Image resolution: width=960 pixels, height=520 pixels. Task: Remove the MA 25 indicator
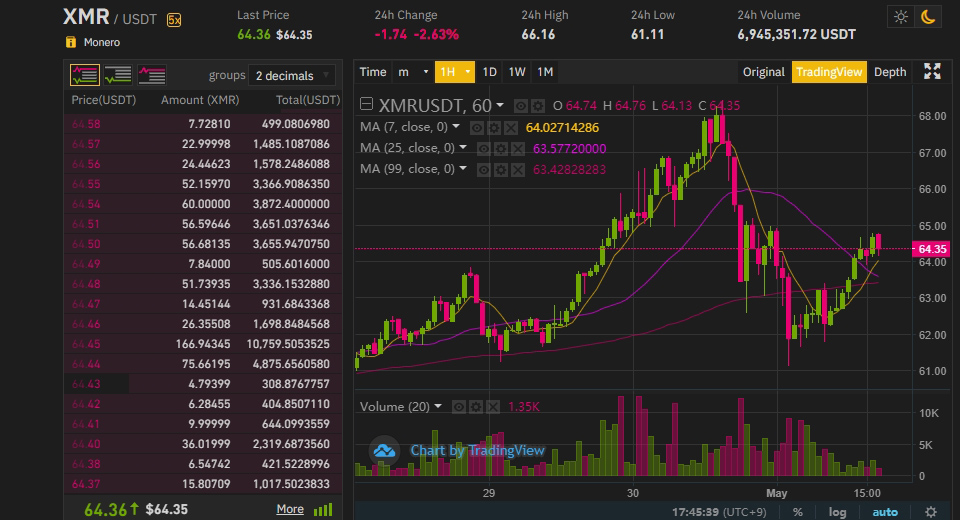[x=518, y=149]
